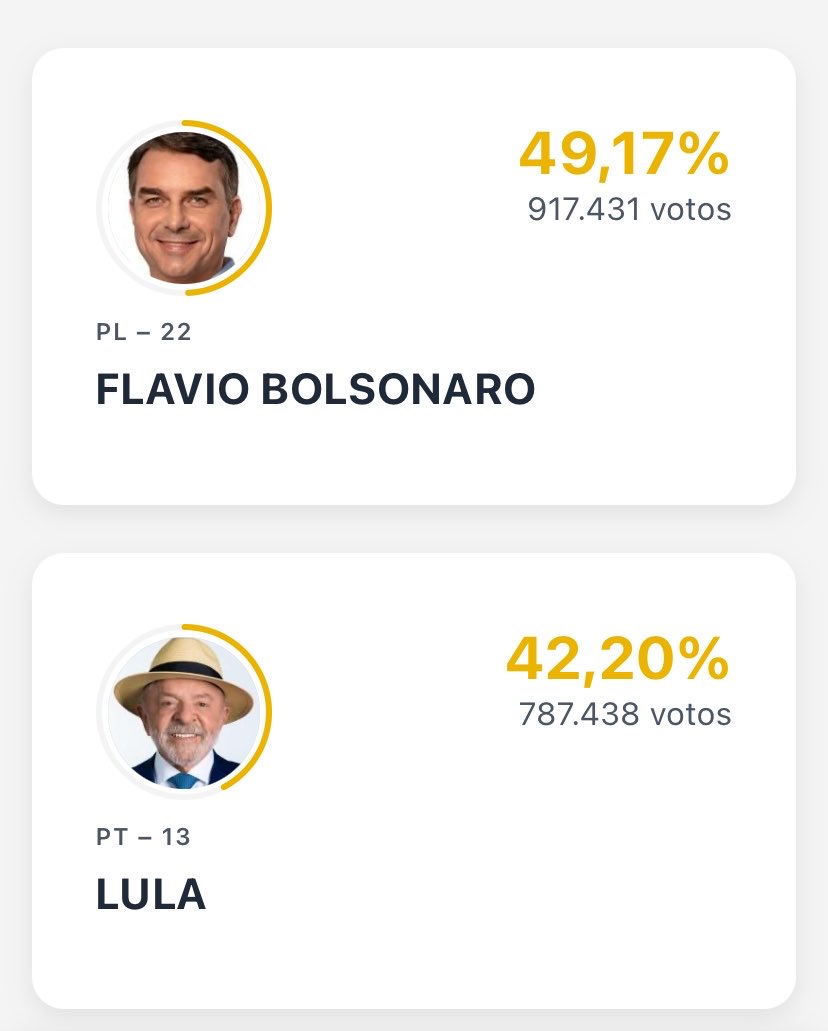Click the gray gap between the two cards
The image size is (828, 1031).
tap(414, 529)
